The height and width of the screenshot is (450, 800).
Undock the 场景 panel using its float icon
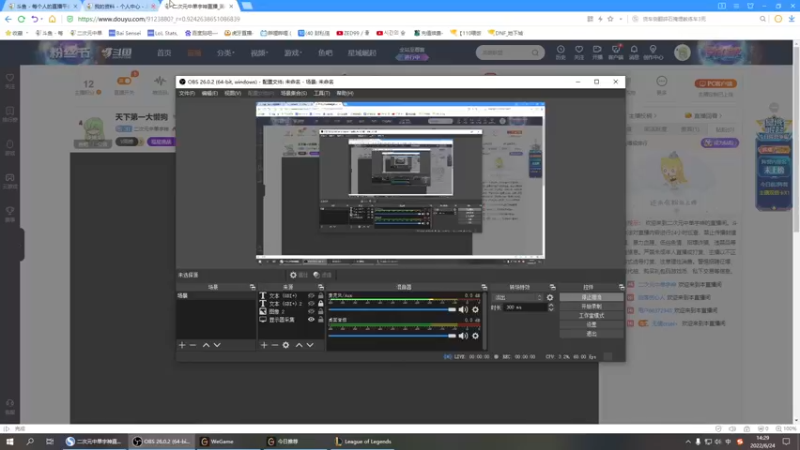(x=252, y=287)
